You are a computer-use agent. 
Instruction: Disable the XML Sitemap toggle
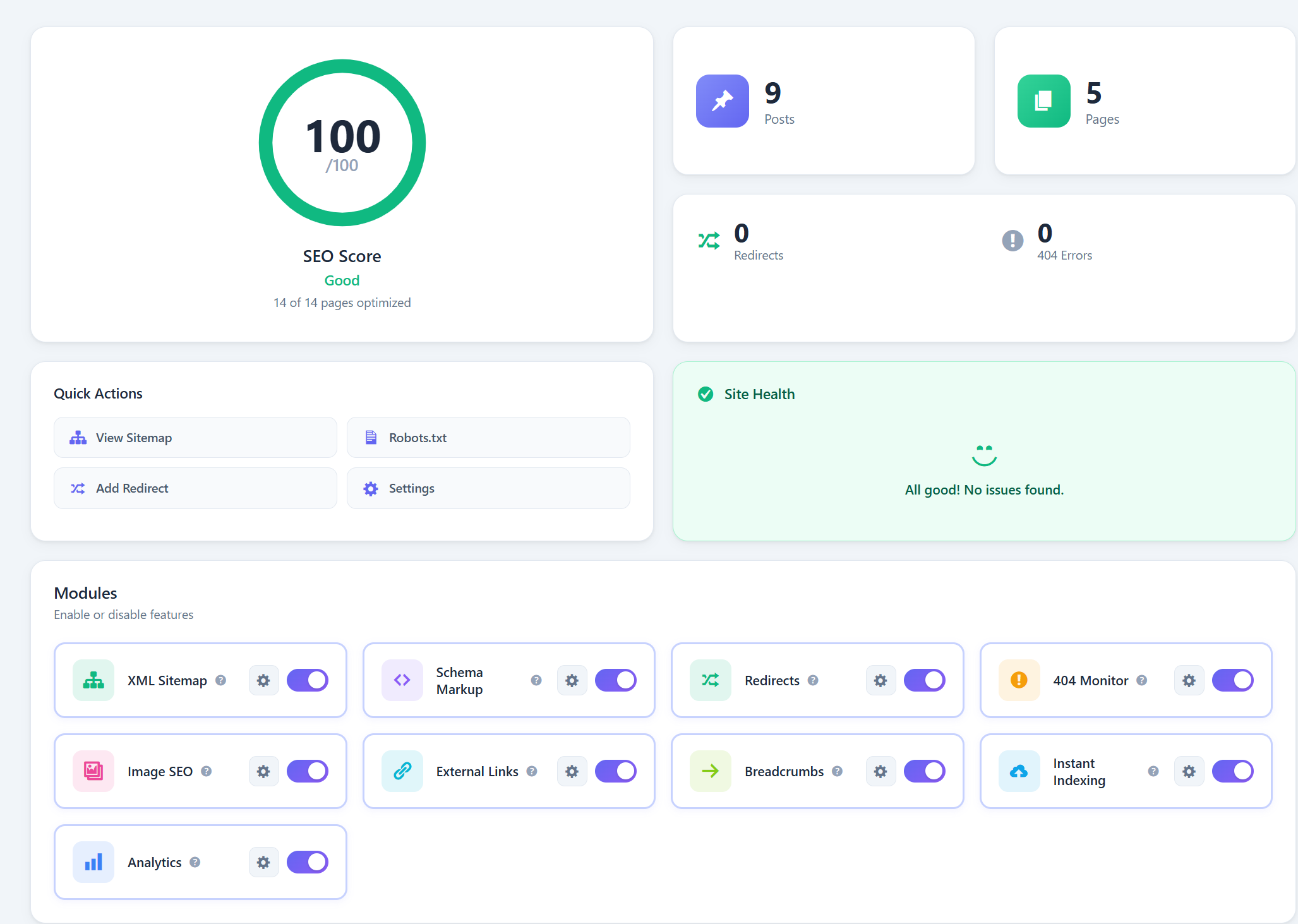308,680
